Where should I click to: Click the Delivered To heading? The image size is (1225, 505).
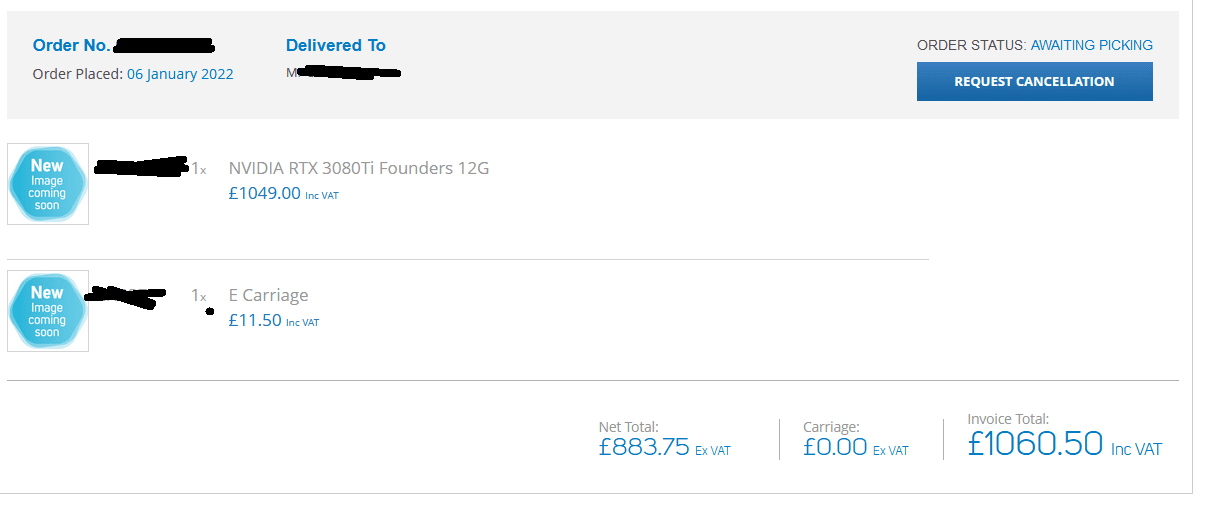coord(336,45)
